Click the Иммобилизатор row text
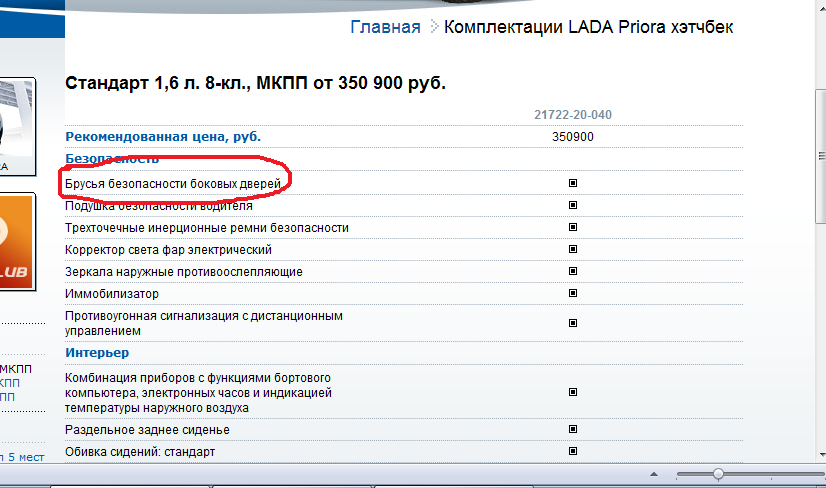 tap(112, 294)
